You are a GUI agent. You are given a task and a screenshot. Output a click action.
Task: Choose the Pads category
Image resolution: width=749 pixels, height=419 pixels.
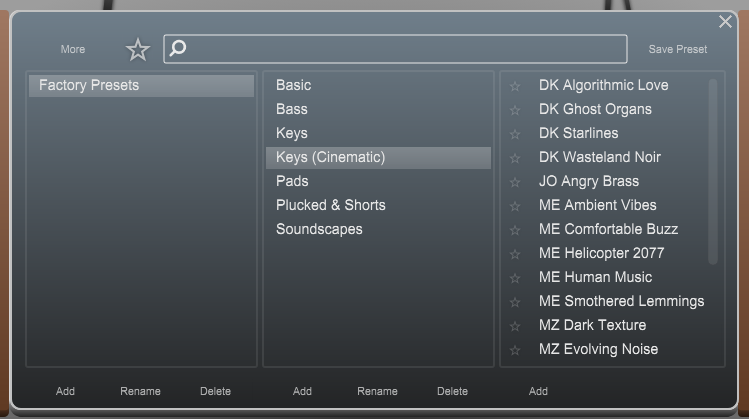tap(292, 181)
